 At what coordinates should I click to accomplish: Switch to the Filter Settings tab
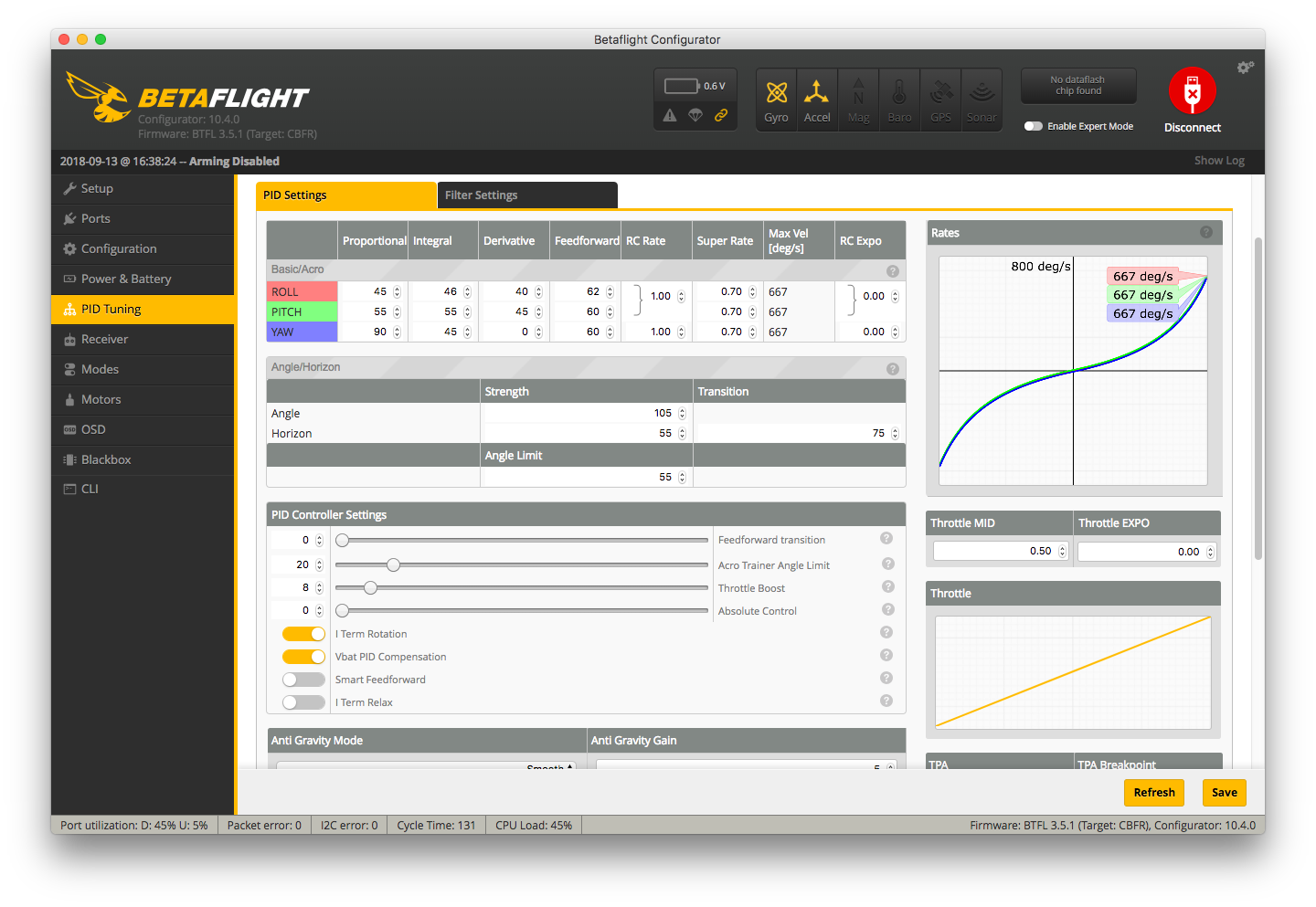[x=527, y=195]
